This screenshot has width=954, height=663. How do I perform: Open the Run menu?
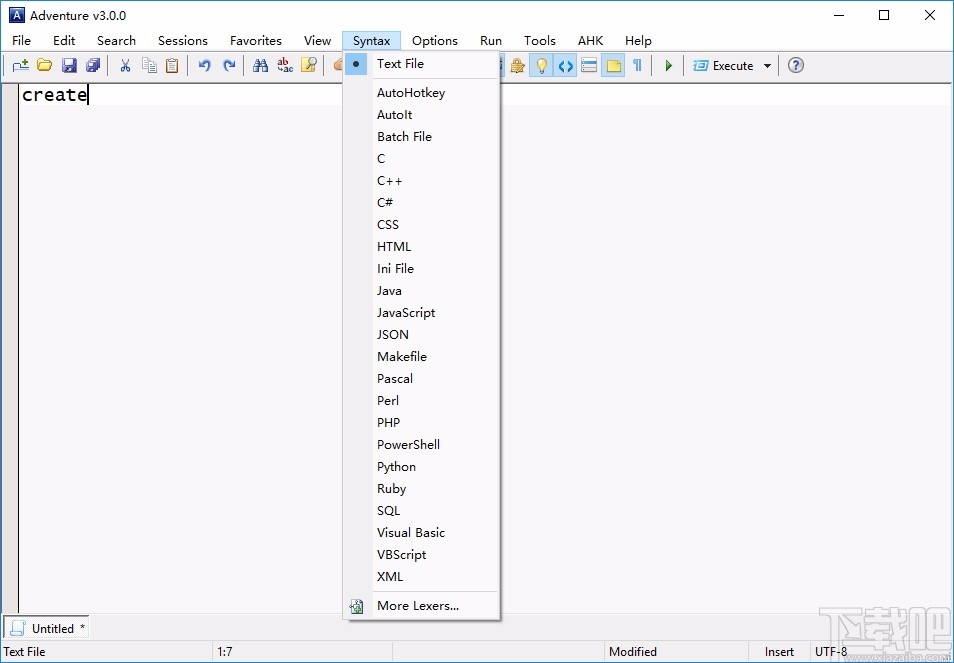click(x=490, y=41)
